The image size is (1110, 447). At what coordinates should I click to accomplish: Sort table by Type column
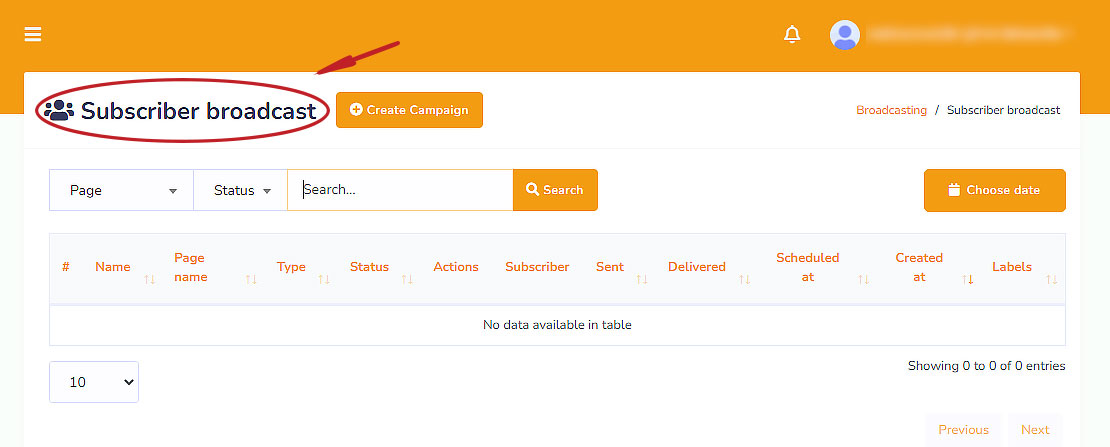point(291,267)
